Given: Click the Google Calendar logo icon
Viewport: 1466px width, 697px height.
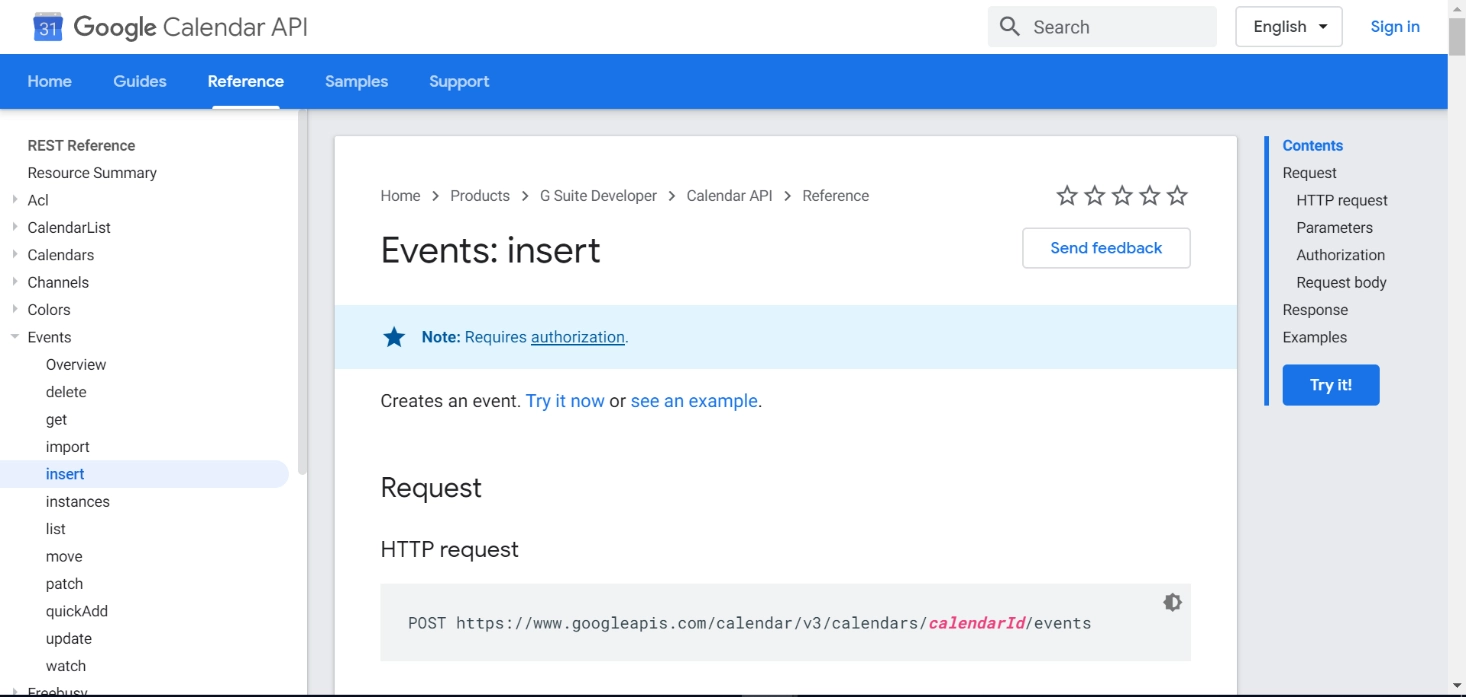Looking at the screenshot, I should [x=48, y=27].
